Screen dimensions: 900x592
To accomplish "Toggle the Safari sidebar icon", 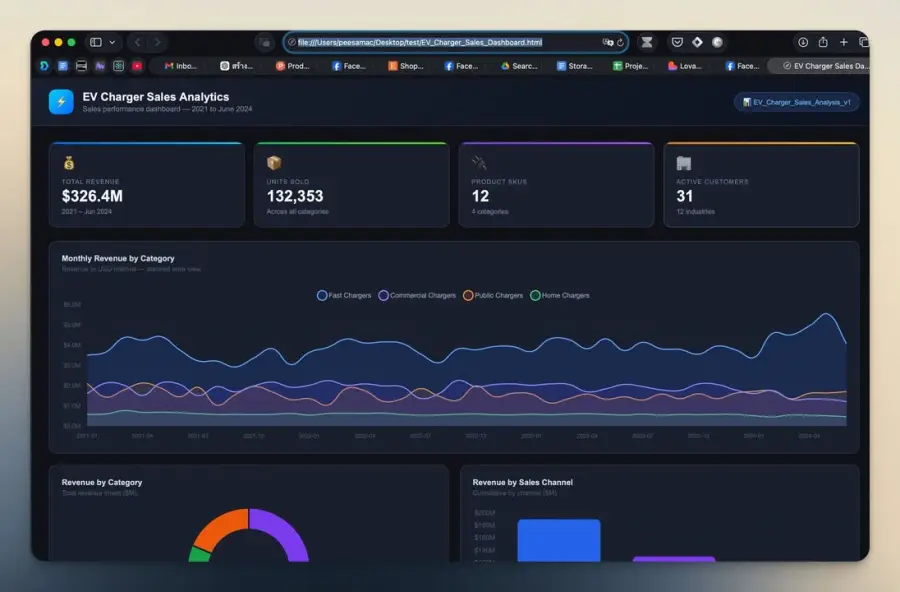I will tap(96, 42).
